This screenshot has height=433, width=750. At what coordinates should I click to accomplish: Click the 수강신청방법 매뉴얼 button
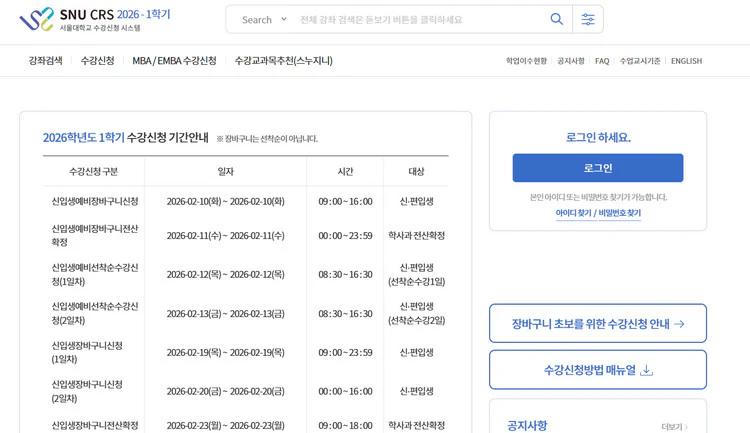589,370
